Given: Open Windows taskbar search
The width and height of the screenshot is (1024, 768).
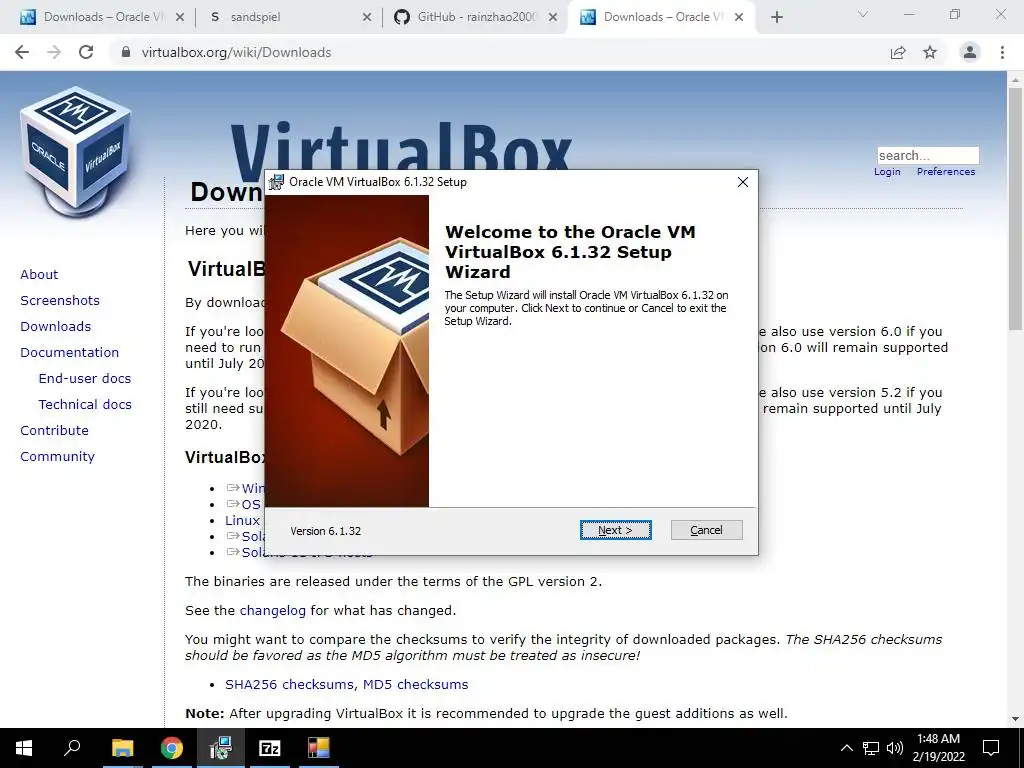Looking at the screenshot, I should point(72,748).
